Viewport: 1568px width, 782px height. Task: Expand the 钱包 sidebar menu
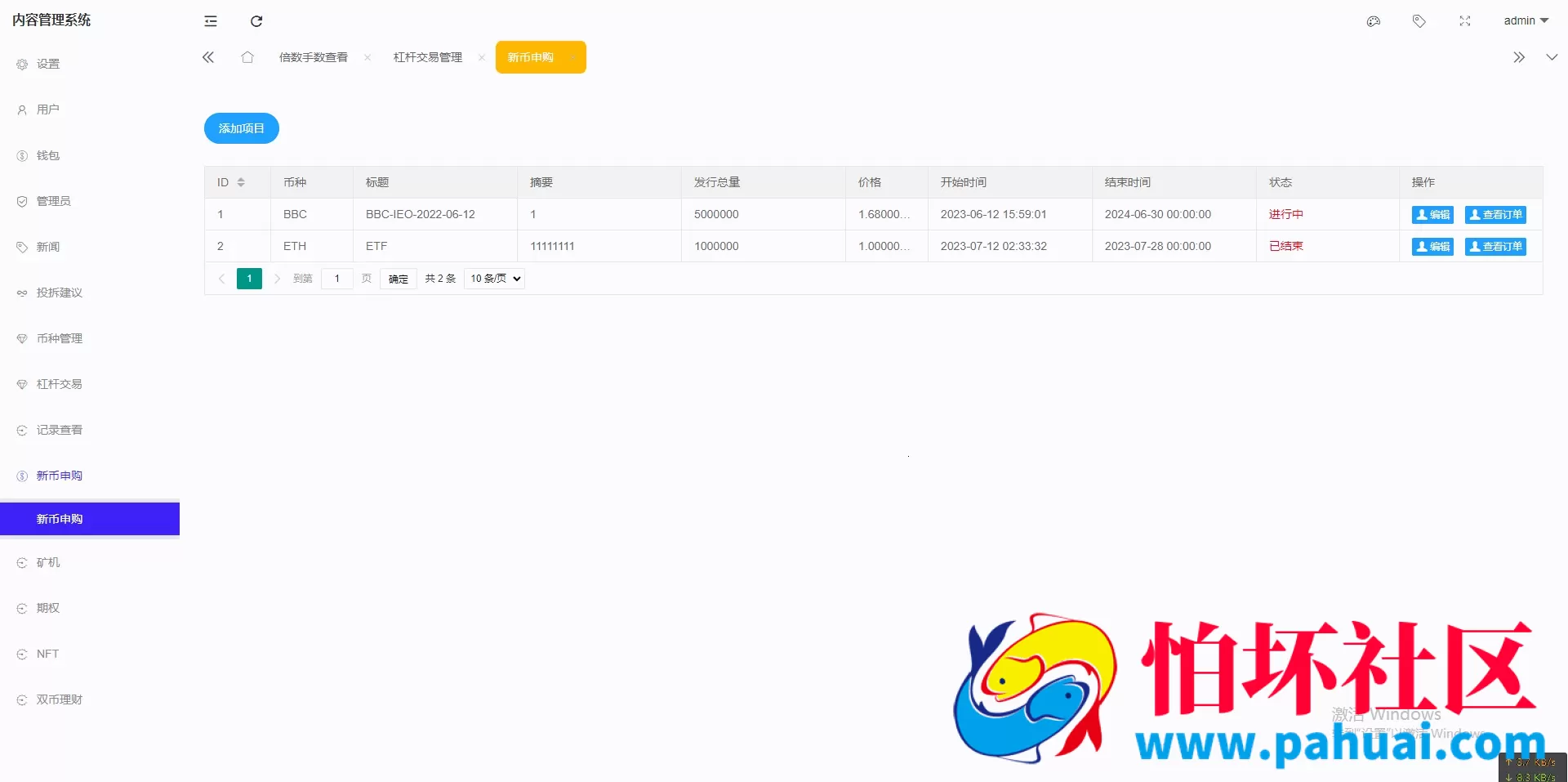coord(90,155)
